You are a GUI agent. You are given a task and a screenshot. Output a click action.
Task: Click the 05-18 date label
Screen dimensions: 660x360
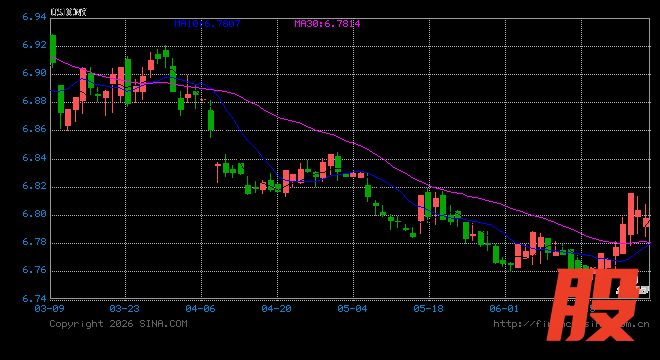coord(428,309)
